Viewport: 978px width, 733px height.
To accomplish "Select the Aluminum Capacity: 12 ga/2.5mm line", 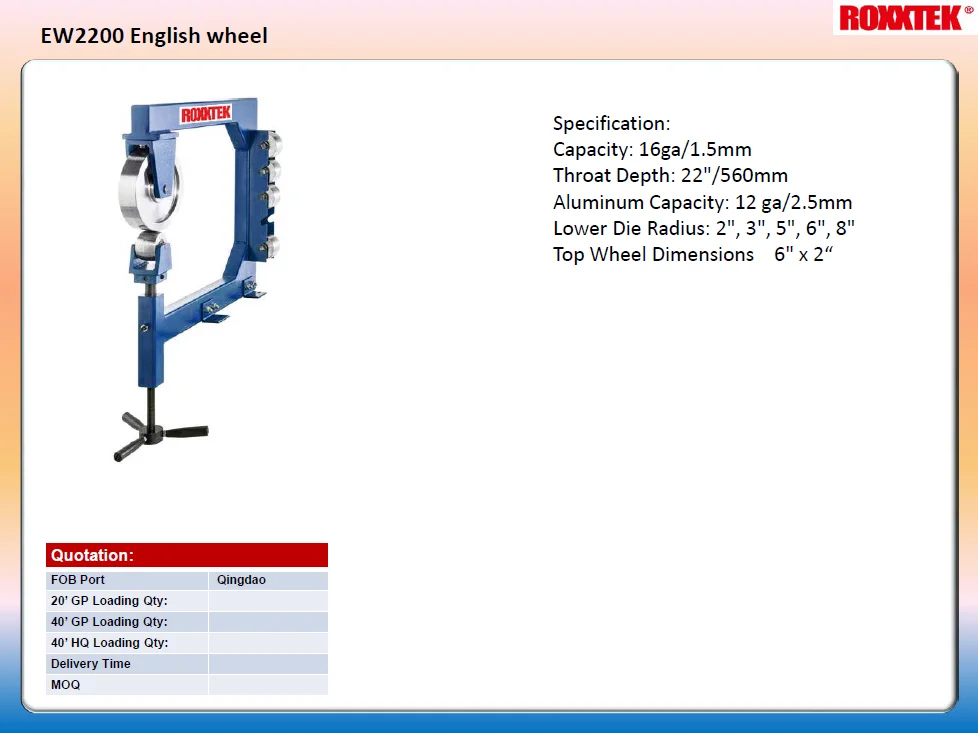I will (702, 202).
